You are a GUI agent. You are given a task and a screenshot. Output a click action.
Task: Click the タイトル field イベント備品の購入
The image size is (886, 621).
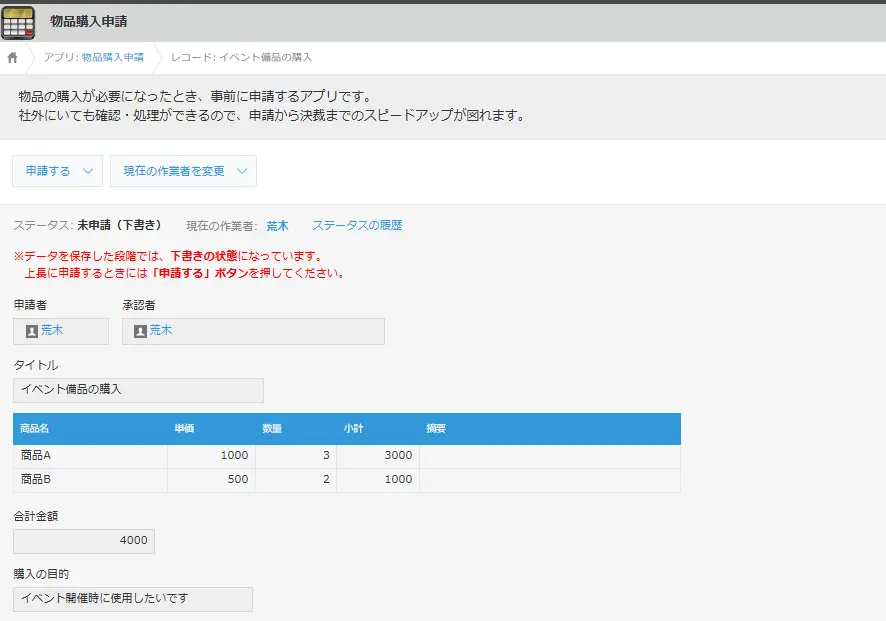click(138, 390)
